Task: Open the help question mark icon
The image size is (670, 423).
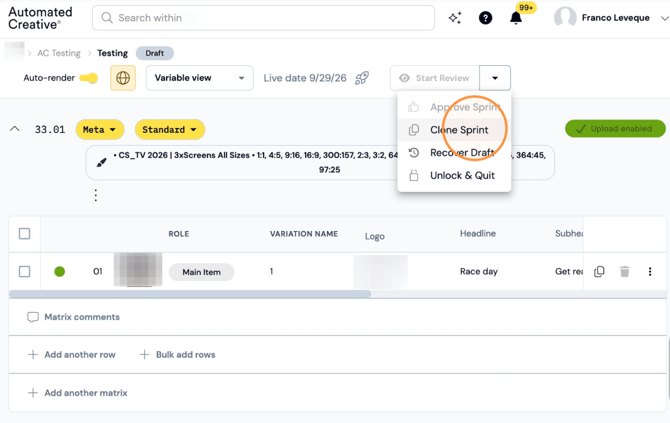Action: pyautogui.click(x=485, y=18)
